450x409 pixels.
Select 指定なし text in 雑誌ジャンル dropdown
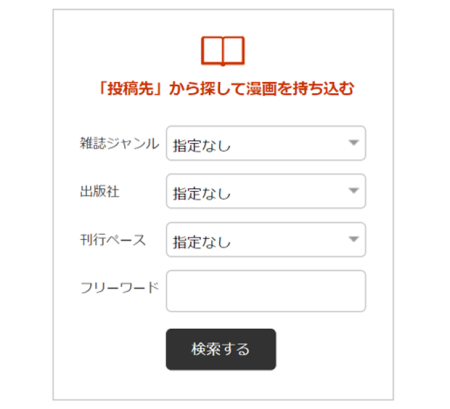(x=202, y=146)
